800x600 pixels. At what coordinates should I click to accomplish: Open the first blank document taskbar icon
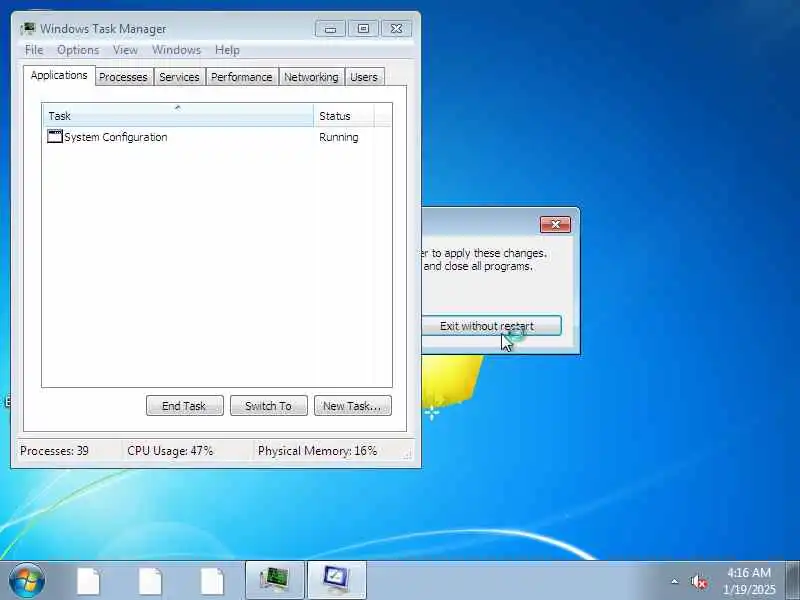(x=88, y=582)
